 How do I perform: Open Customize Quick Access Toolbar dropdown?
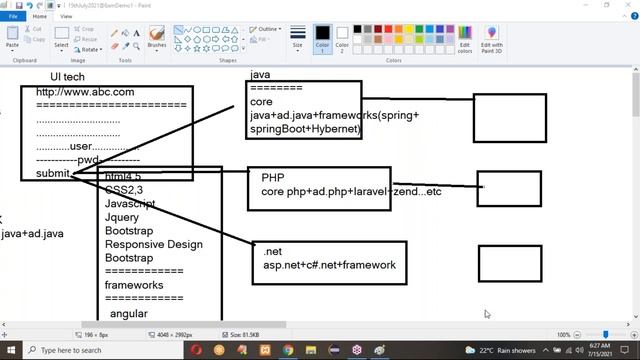coord(59,6)
